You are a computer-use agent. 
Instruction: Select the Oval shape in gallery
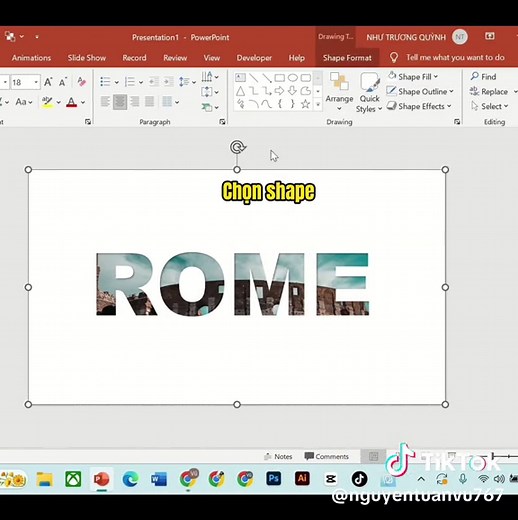[293, 78]
